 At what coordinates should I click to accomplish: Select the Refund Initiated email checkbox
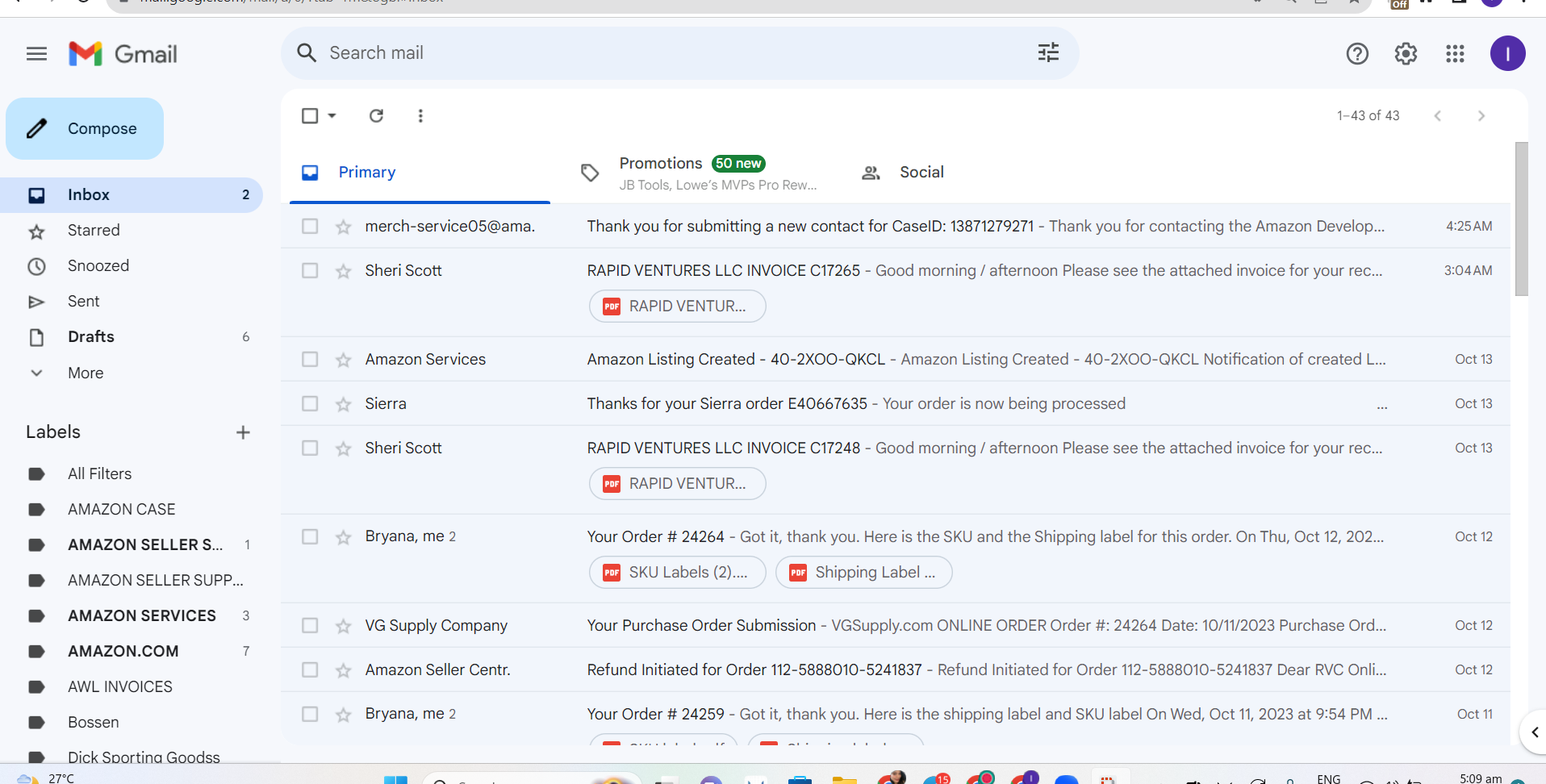tap(310, 669)
